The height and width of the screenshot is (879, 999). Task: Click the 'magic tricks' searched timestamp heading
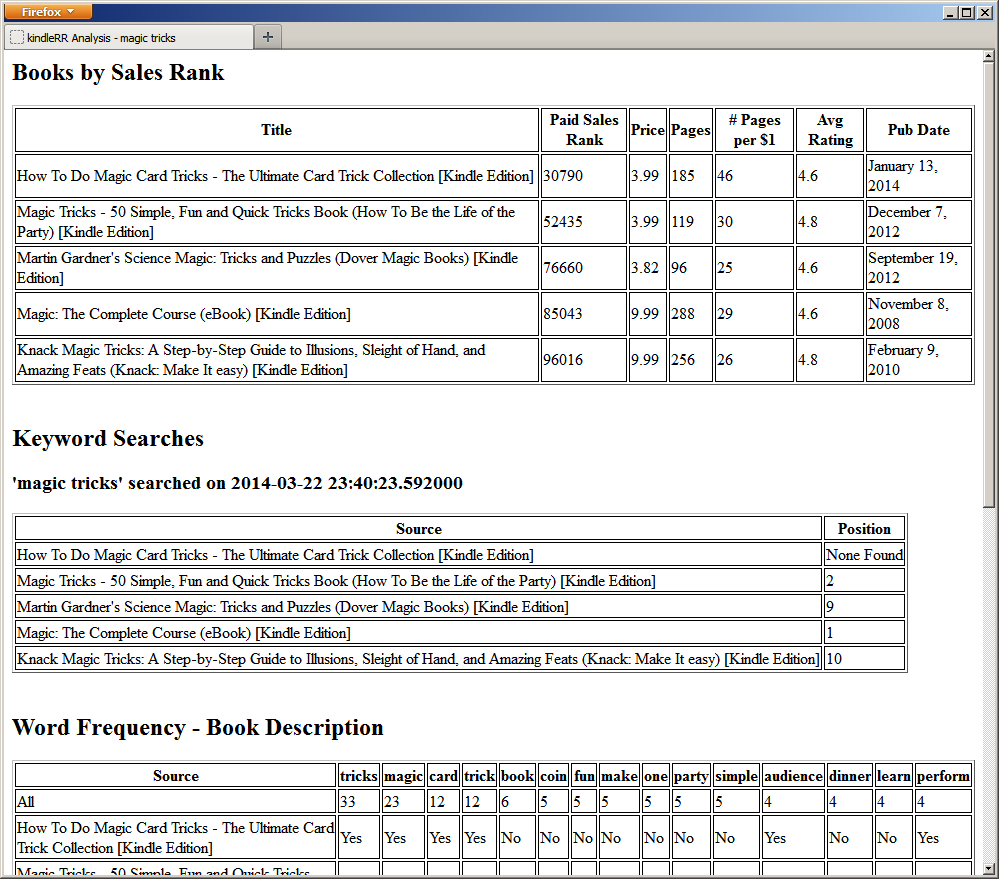coord(238,483)
